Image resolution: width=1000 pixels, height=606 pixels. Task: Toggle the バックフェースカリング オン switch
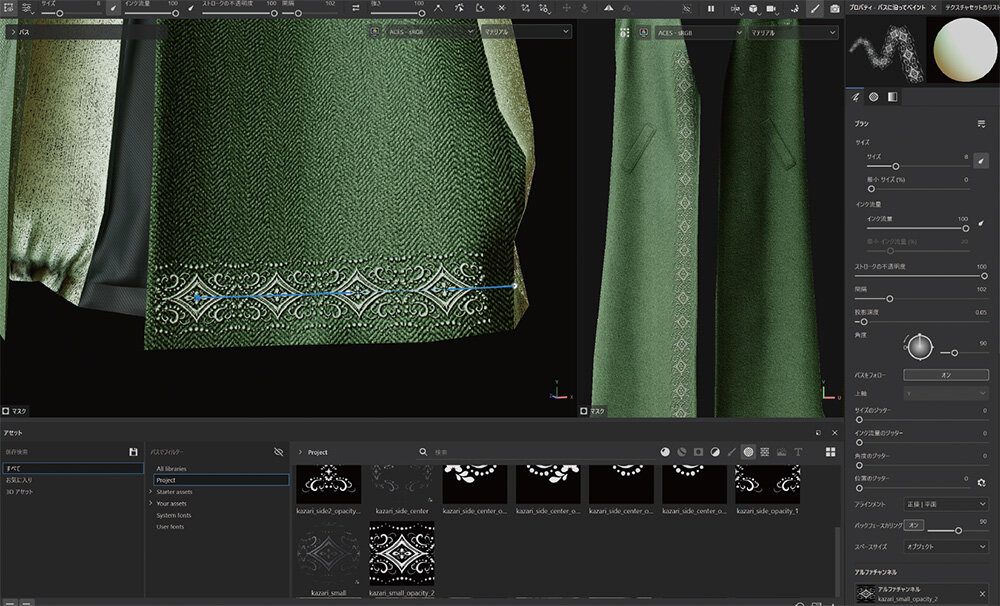tap(914, 525)
